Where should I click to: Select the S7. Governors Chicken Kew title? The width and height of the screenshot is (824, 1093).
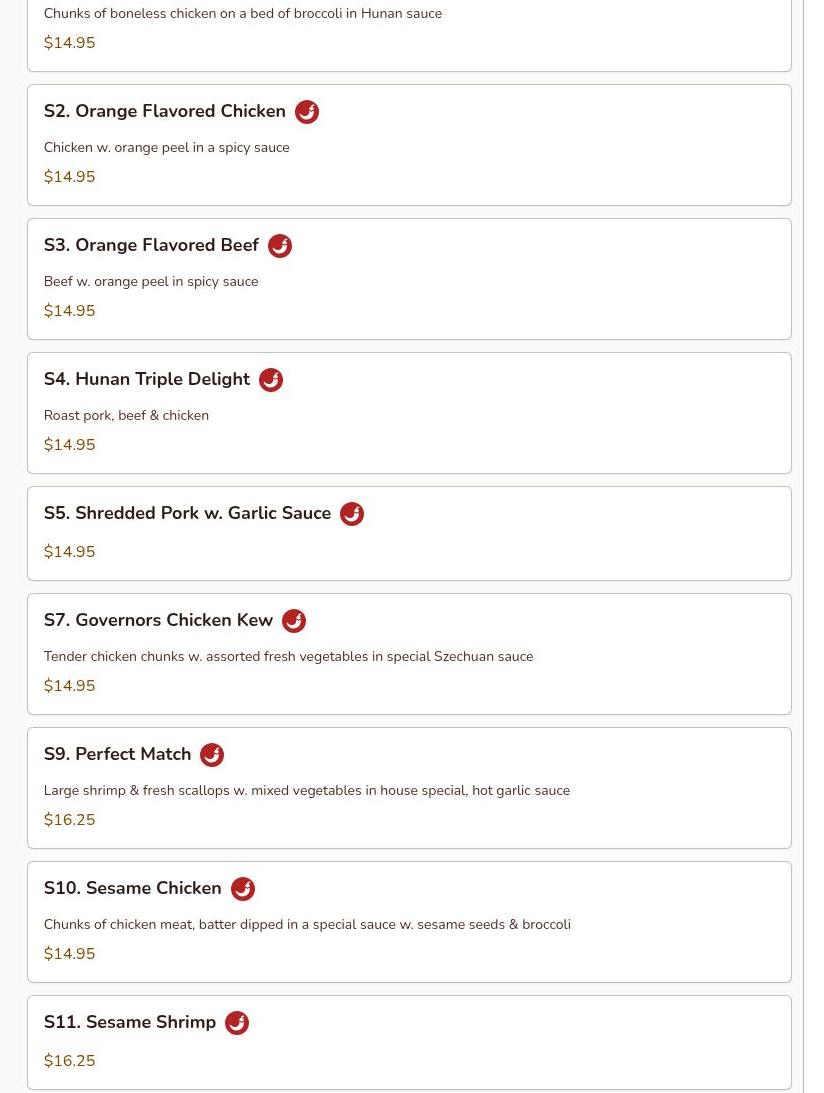158,620
